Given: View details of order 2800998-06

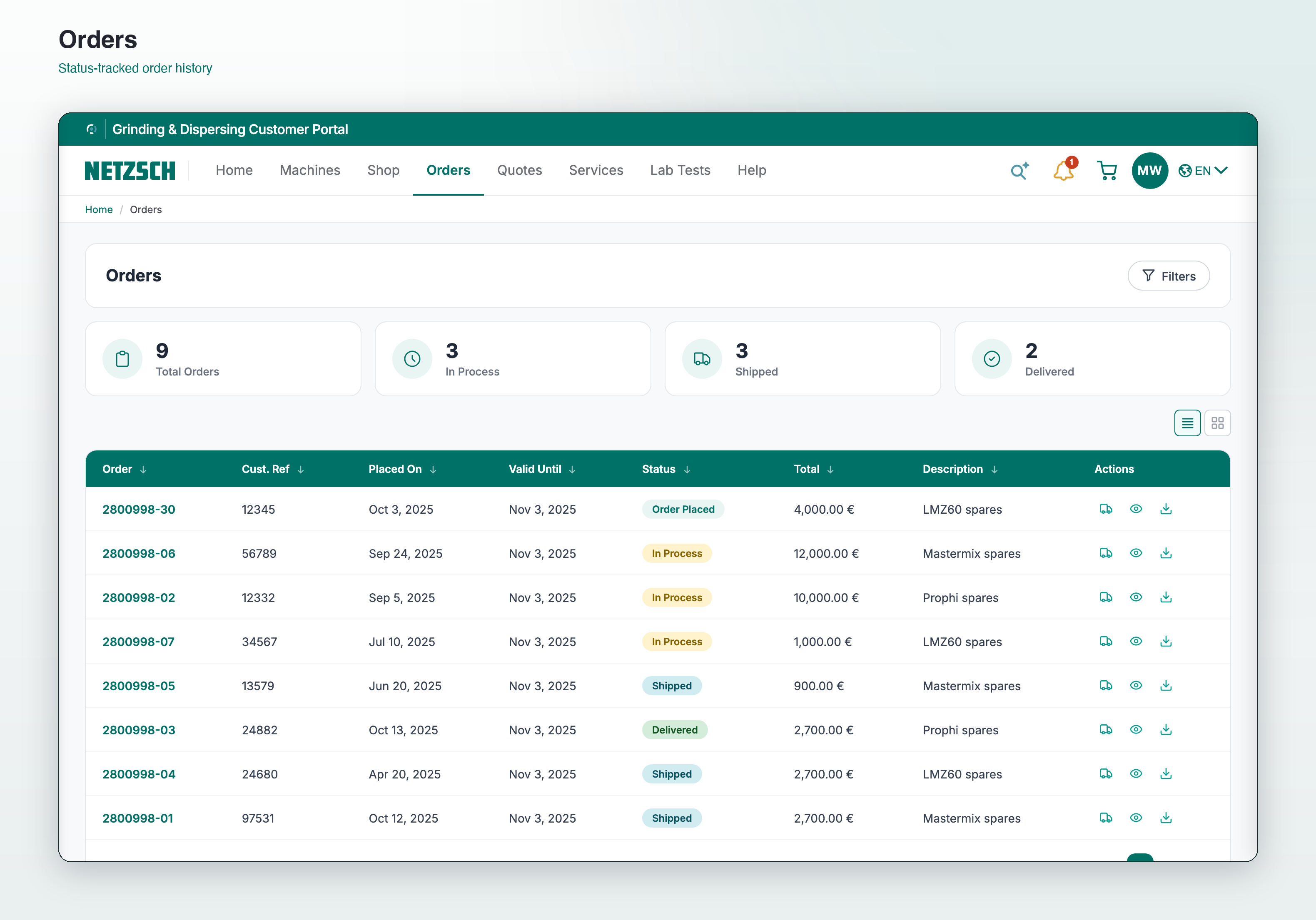Looking at the screenshot, I should click(x=1136, y=553).
